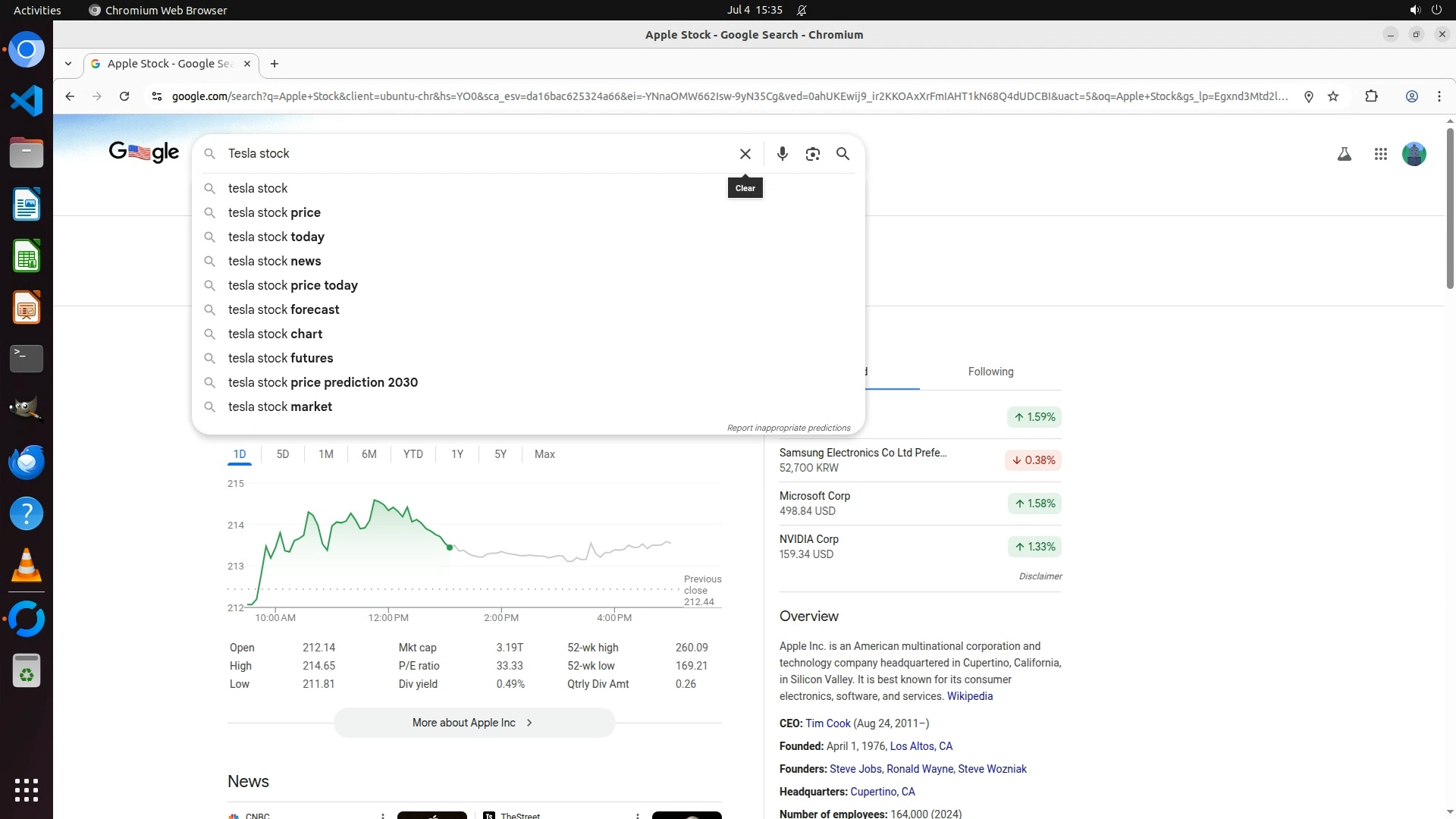This screenshot has width=1456, height=819.
Task: Pick suggestion tesla stock price today
Action: [293, 285]
